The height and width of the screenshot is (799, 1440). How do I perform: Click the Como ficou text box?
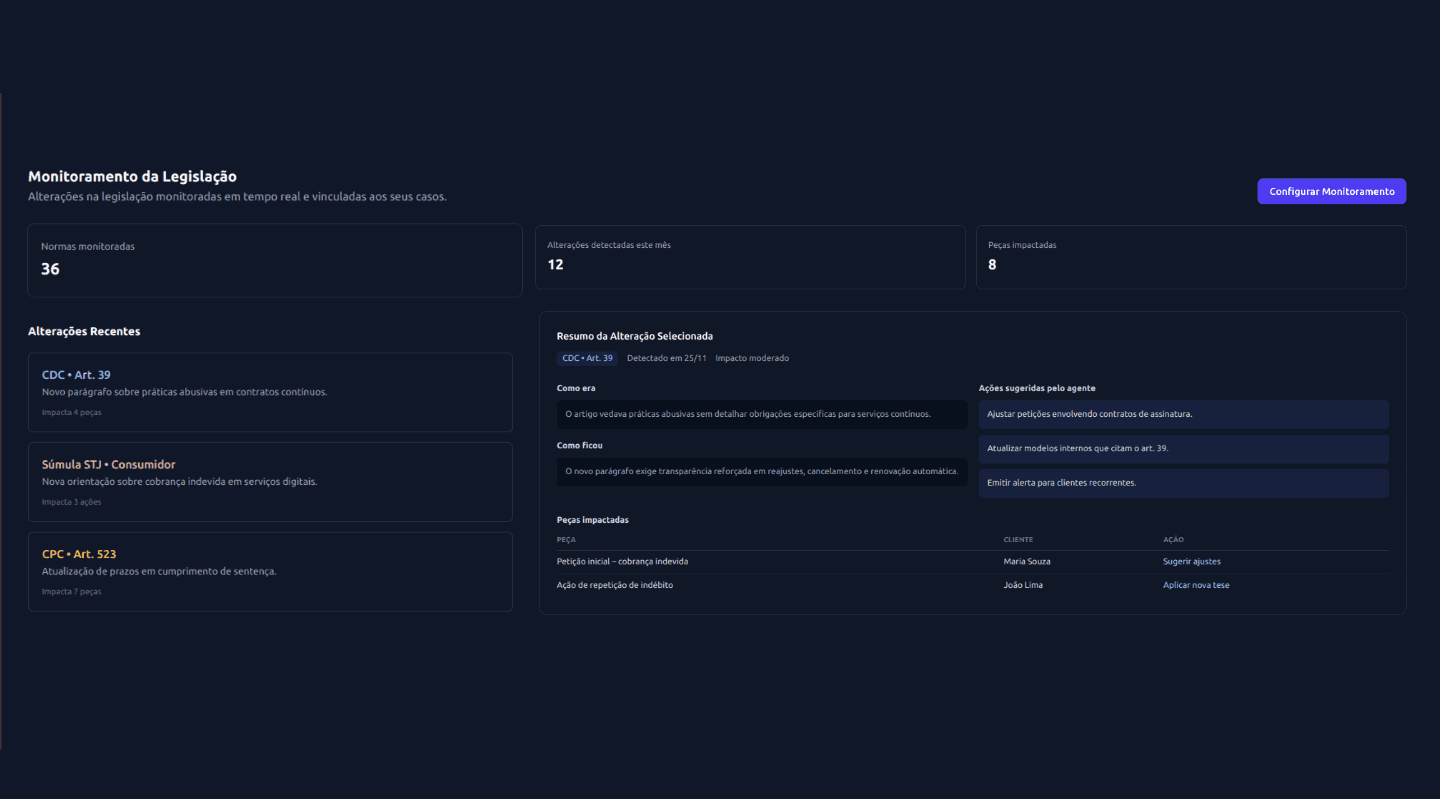coord(762,471)
